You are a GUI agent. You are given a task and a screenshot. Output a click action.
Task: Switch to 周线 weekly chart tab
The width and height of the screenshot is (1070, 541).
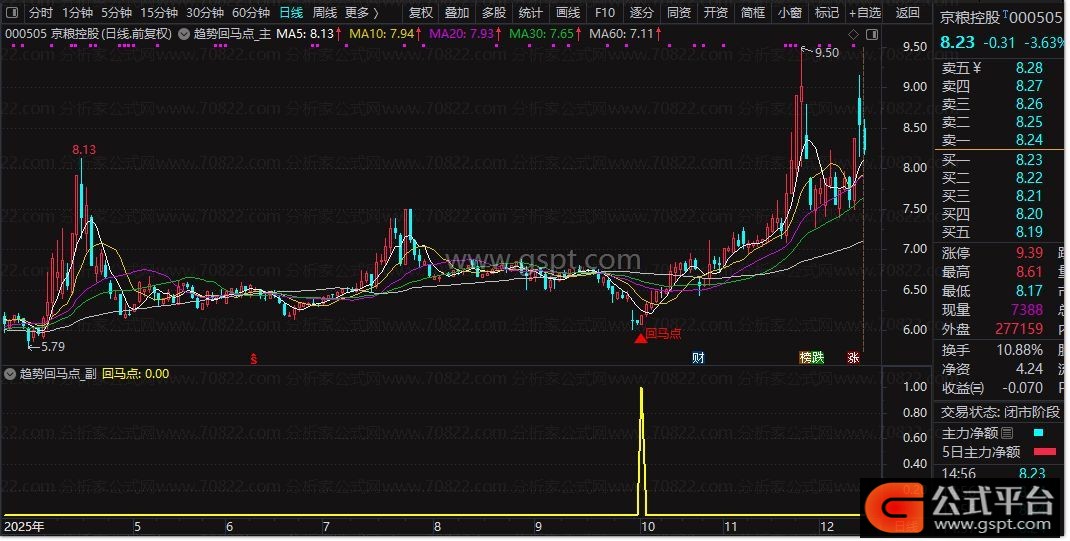[324, 13]
